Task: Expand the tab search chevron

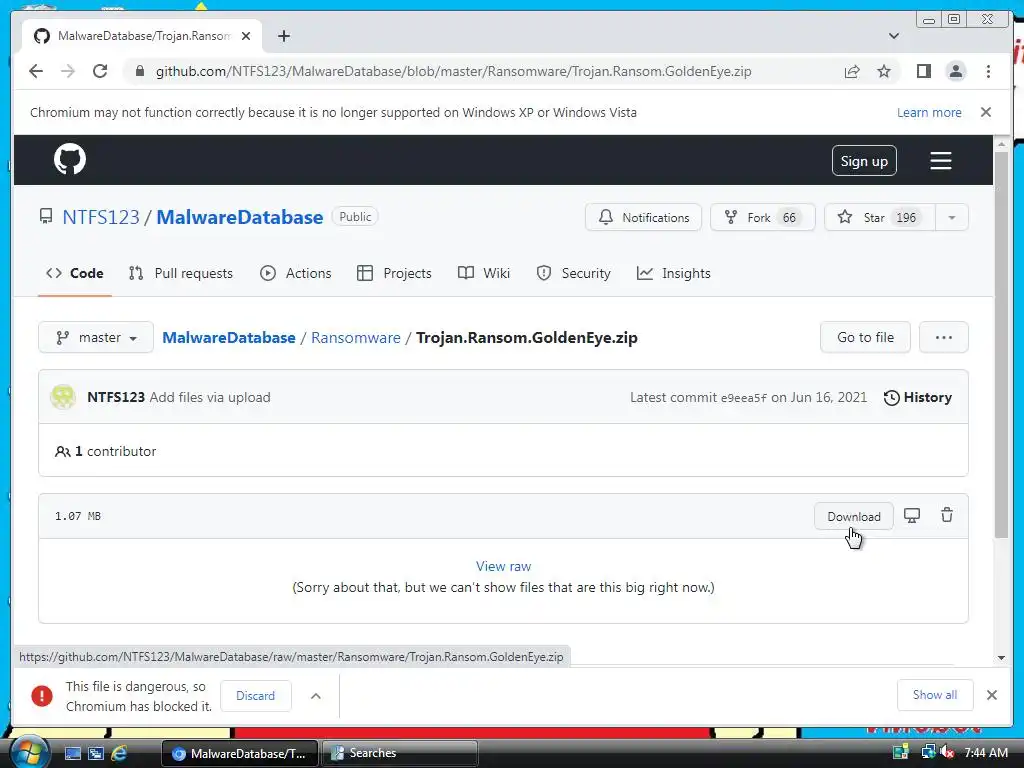Action: point(894,36)
